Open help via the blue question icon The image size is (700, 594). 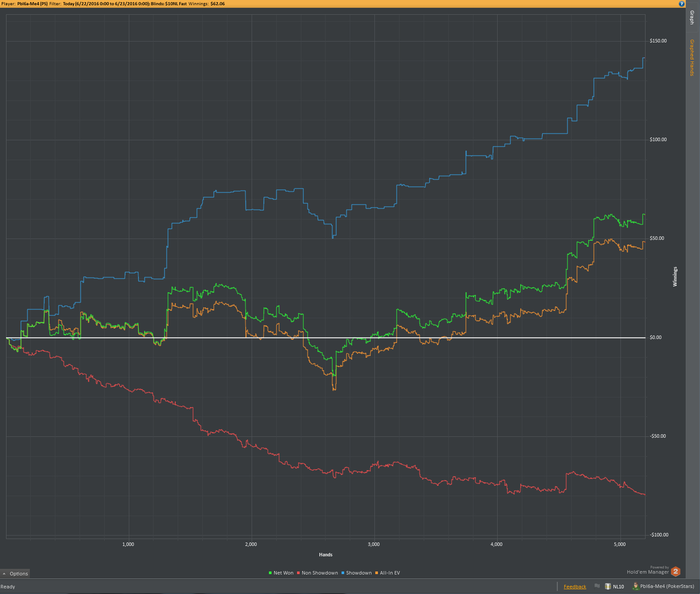click(681, 4)
